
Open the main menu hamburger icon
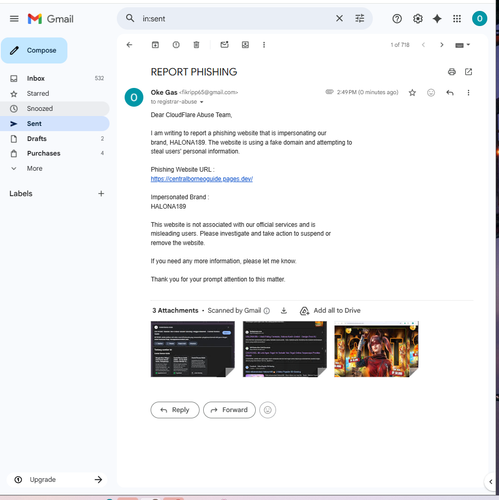pos(14,19)
